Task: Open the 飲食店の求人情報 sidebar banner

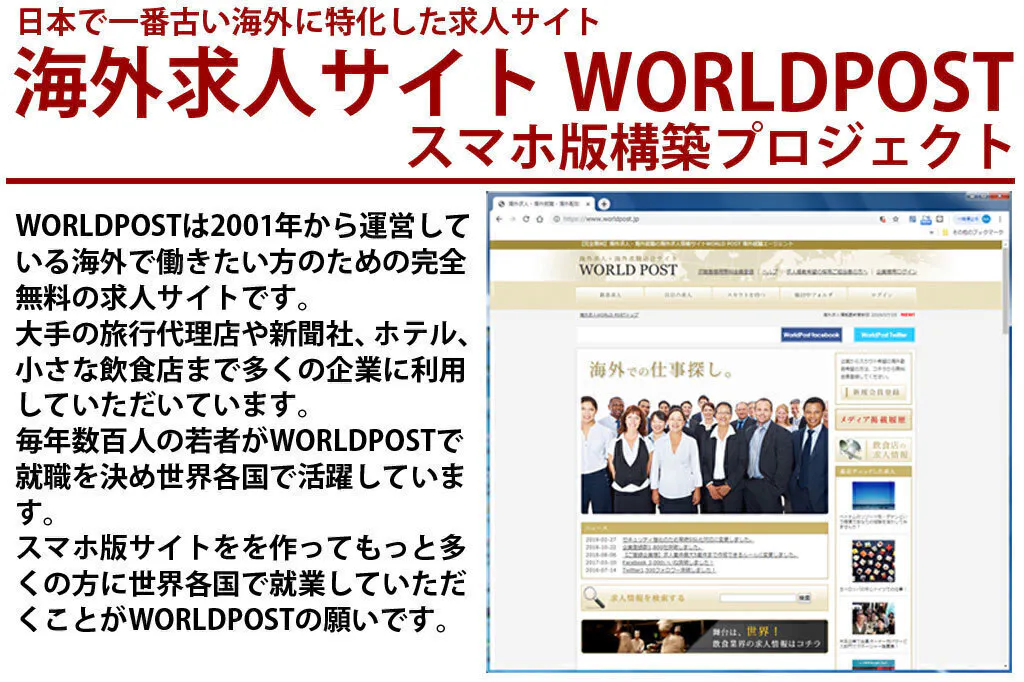Action: point(873,450)
